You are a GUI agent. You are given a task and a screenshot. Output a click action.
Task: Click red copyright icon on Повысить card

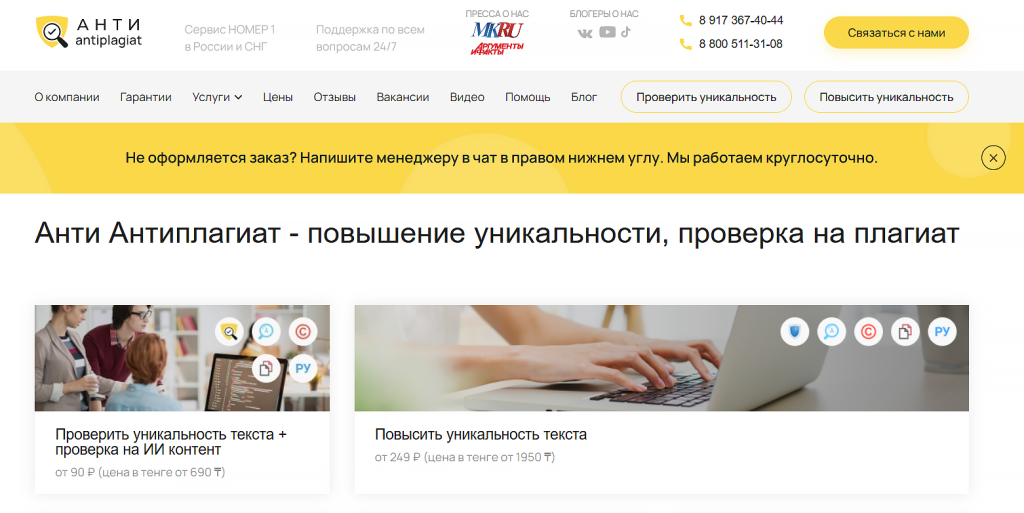(868, 332)
